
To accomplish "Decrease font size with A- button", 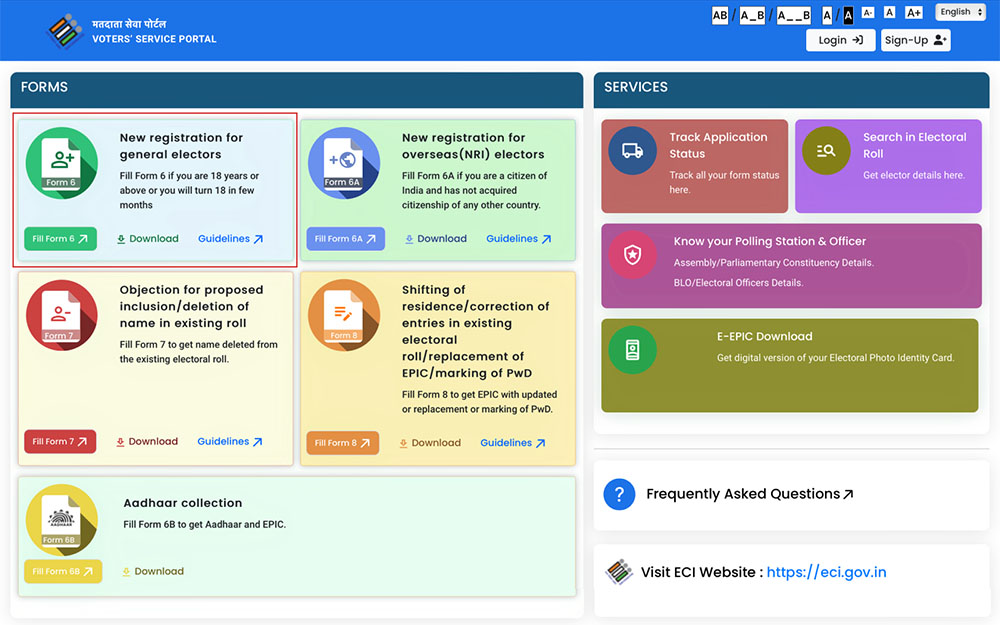I will 867,13.
